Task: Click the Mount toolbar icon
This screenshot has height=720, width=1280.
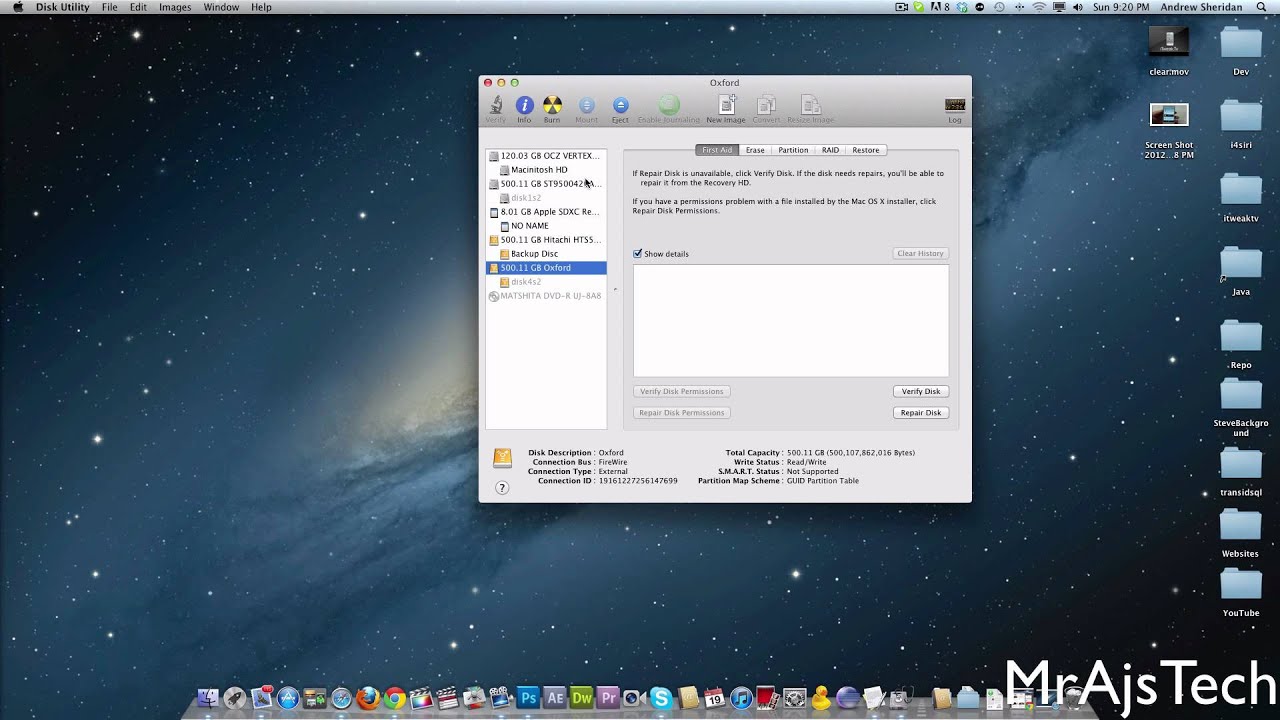Action: [x=587, y=106]
